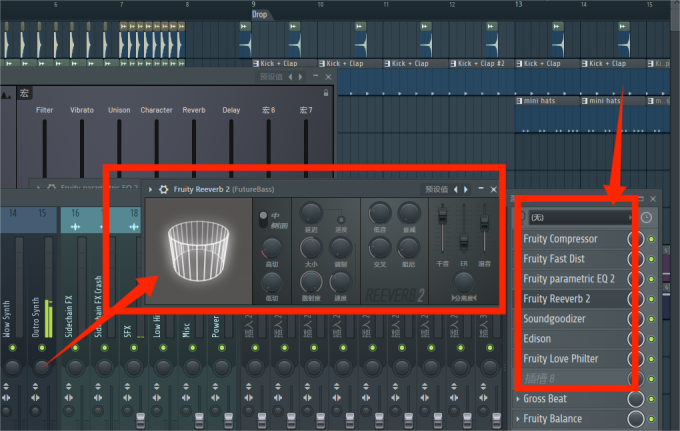Viewport: 680px width, 431px height.
Task: Click the 散射度 diffusion knob
Action: pyautogui.click(x=311, y=282)
